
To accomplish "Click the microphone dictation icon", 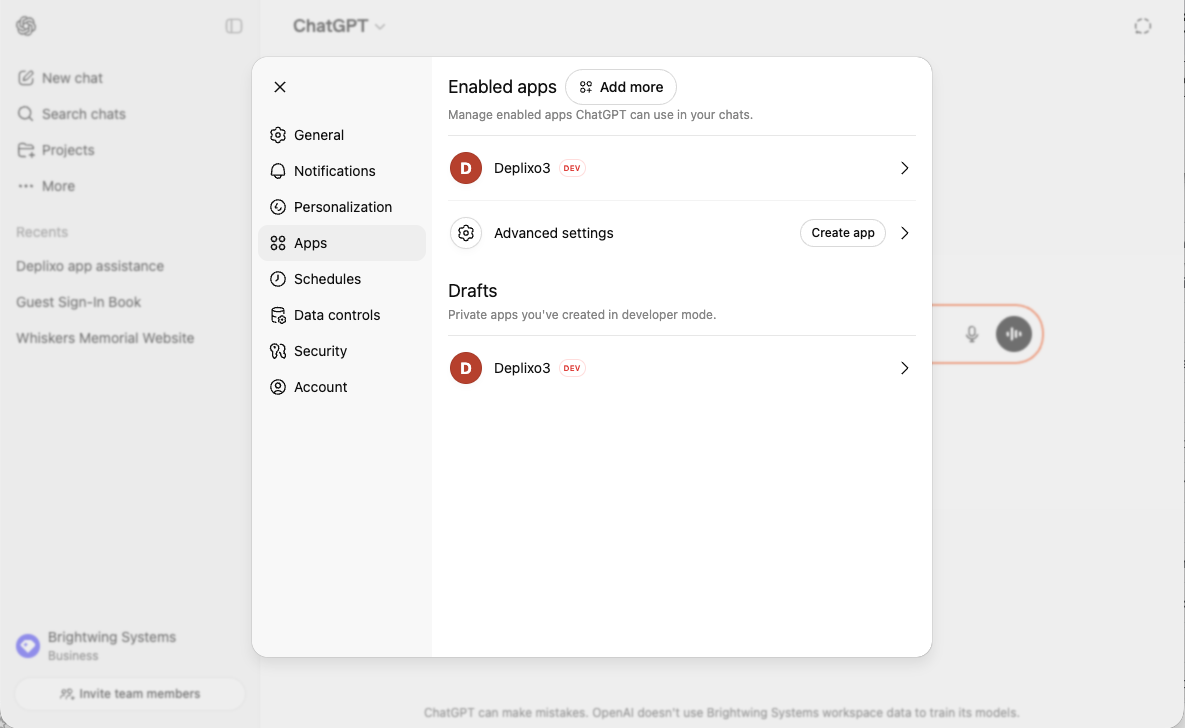I will pyautogui.click(x=972, y=334).
